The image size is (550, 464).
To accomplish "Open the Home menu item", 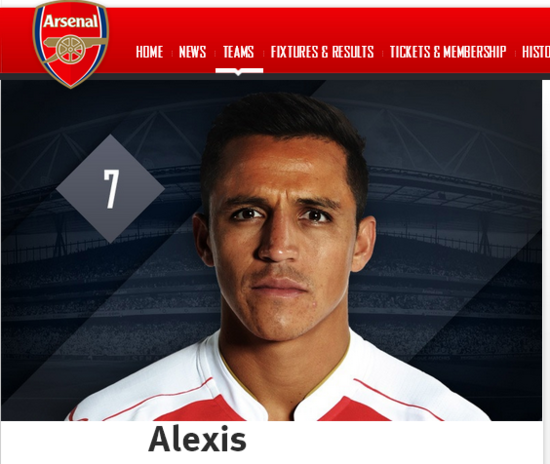I will (x=149, y=52).
